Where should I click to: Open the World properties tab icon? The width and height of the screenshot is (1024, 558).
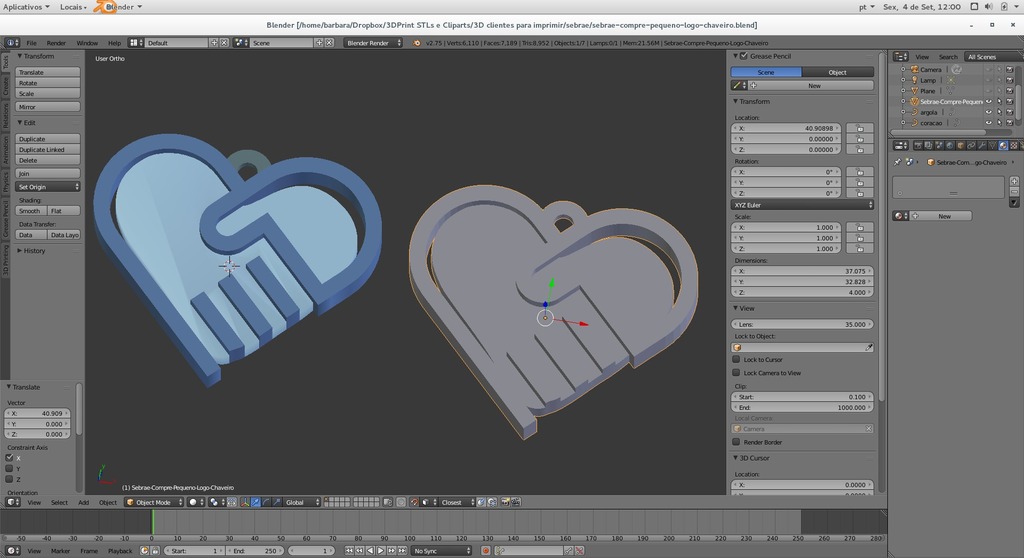tap(950, 146)
